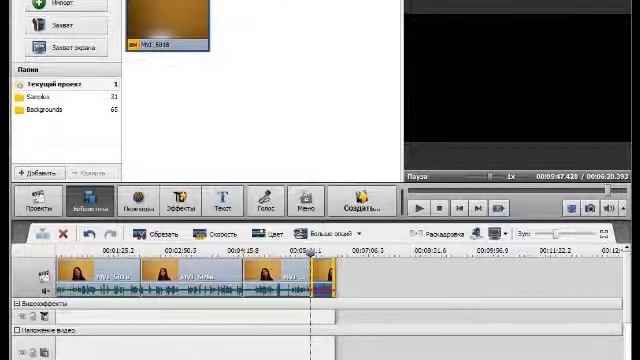Click the zoom-to-fit icon on timeline
The image size is (640, 360).
tap(604, 234)
